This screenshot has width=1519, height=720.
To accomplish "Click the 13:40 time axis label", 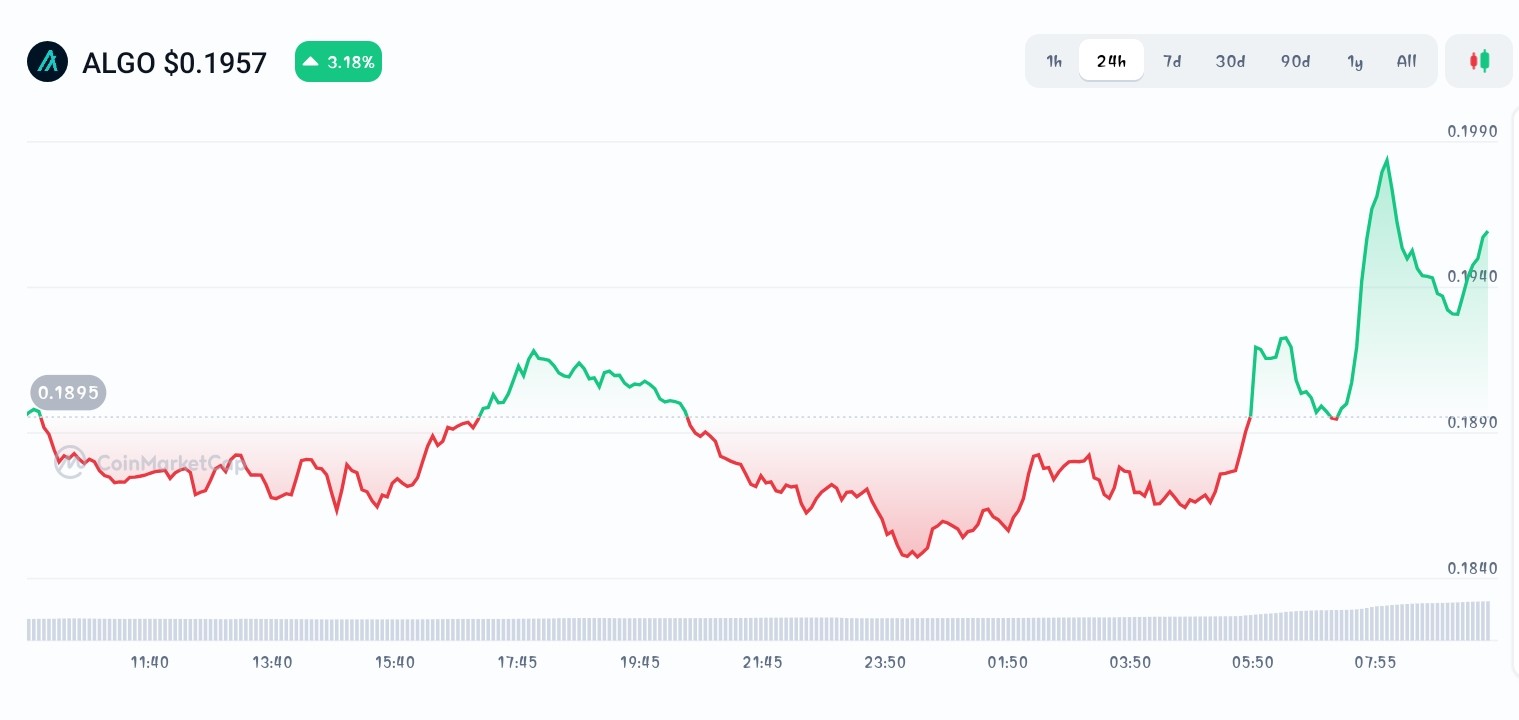I will tap(272, 662).
